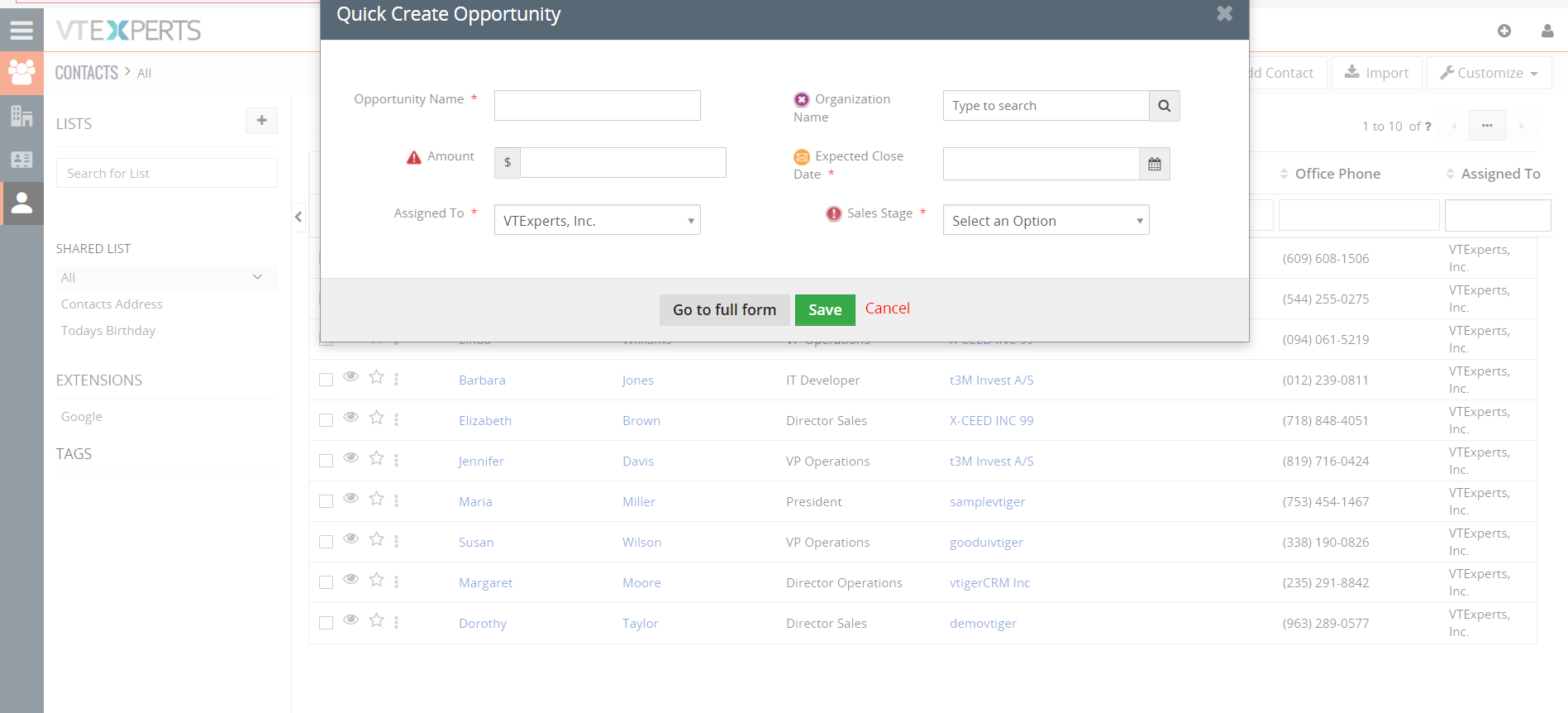1568x713 pixels.
Task: Toggle follow eye for Maria Miller
Action: coord(350,498)
